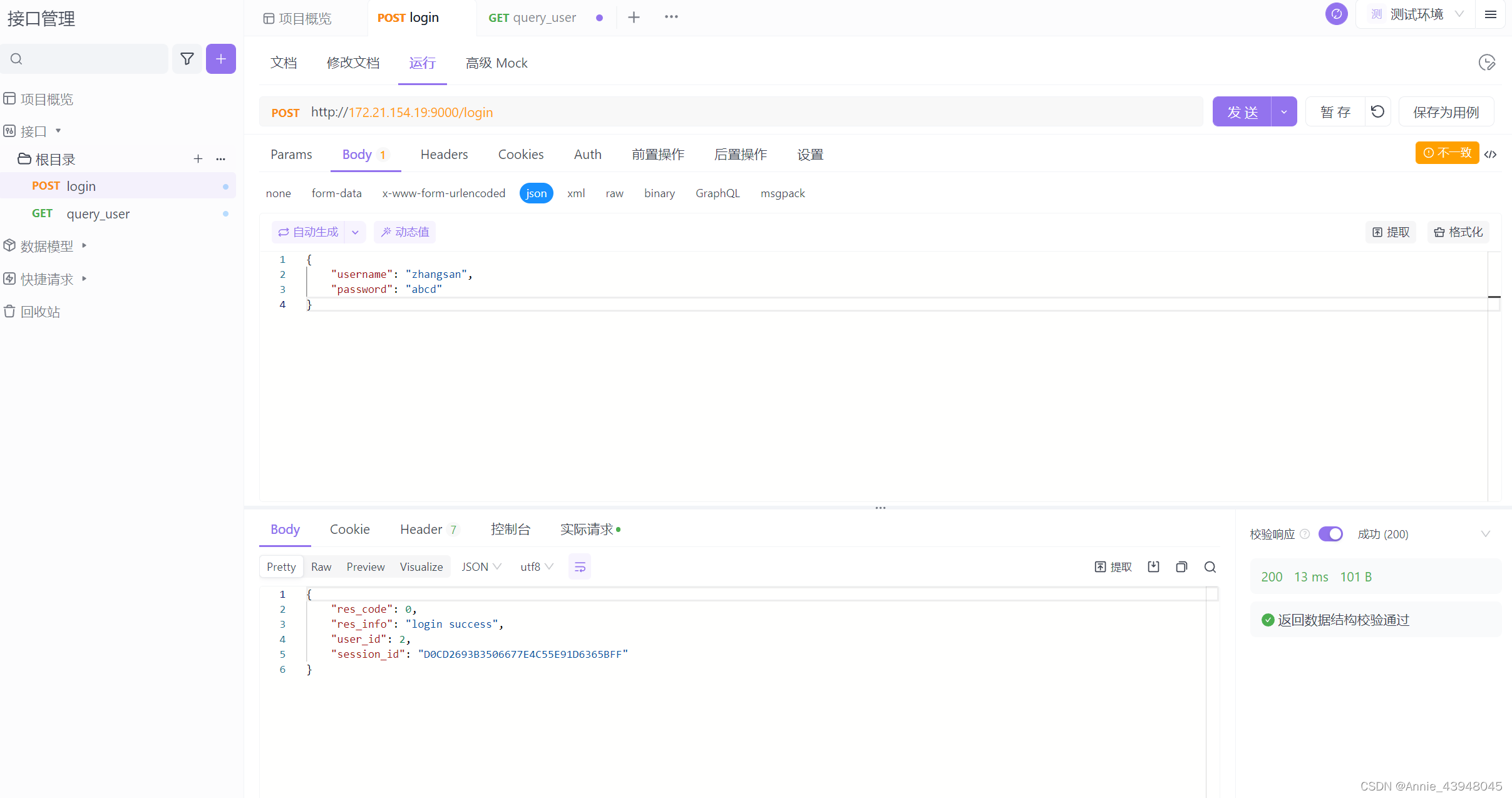Select POST login in the tree
The height and width of the screenshot is (798, 1512).
pyautogui.click(x=118, y=186)
